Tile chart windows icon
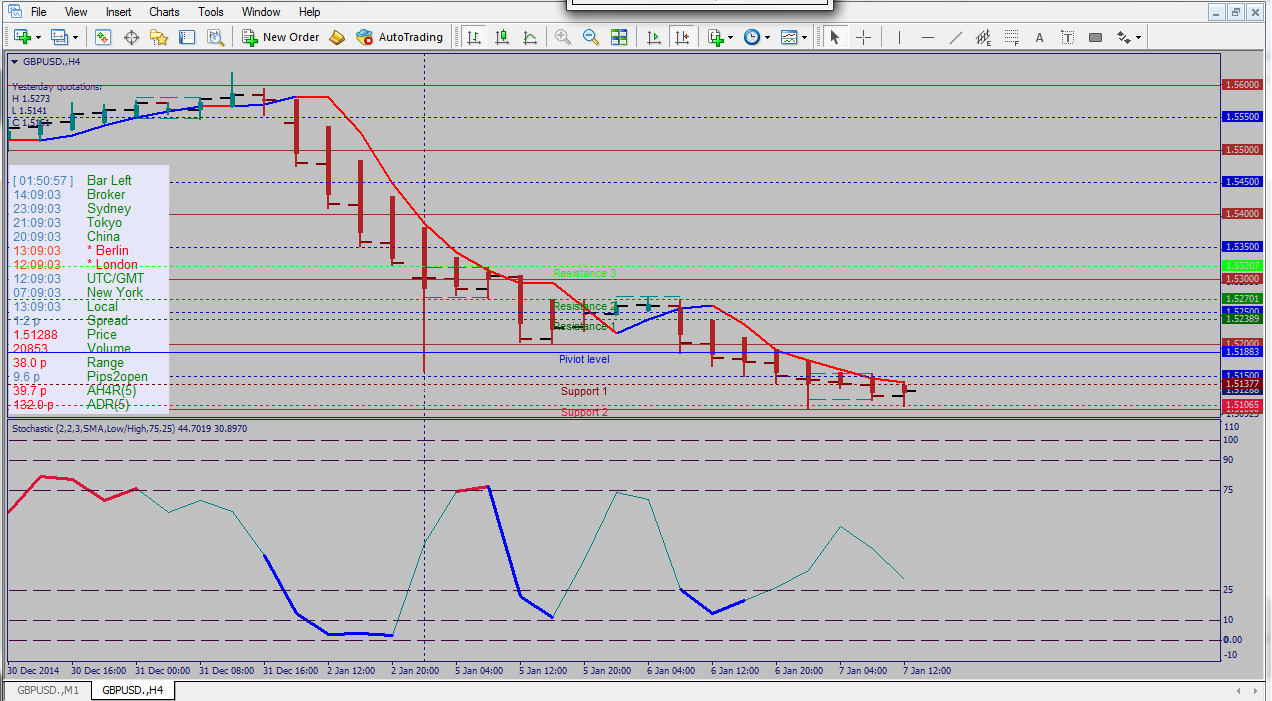 click(619, 37)
